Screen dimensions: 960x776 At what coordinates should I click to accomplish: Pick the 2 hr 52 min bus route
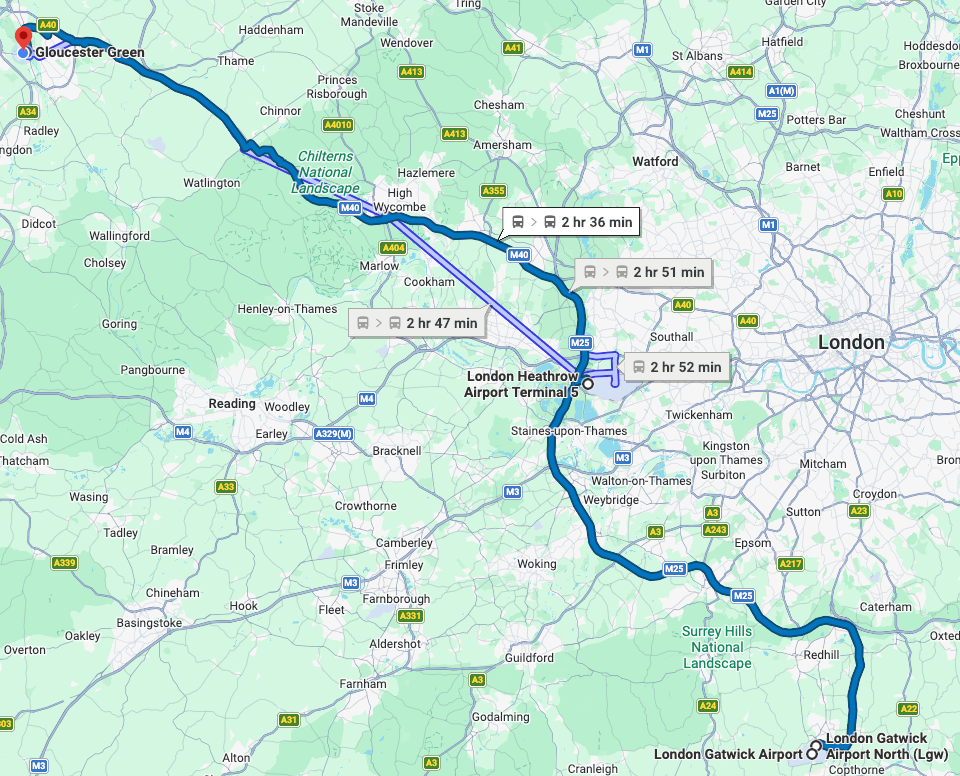click(x=677, y=367)
